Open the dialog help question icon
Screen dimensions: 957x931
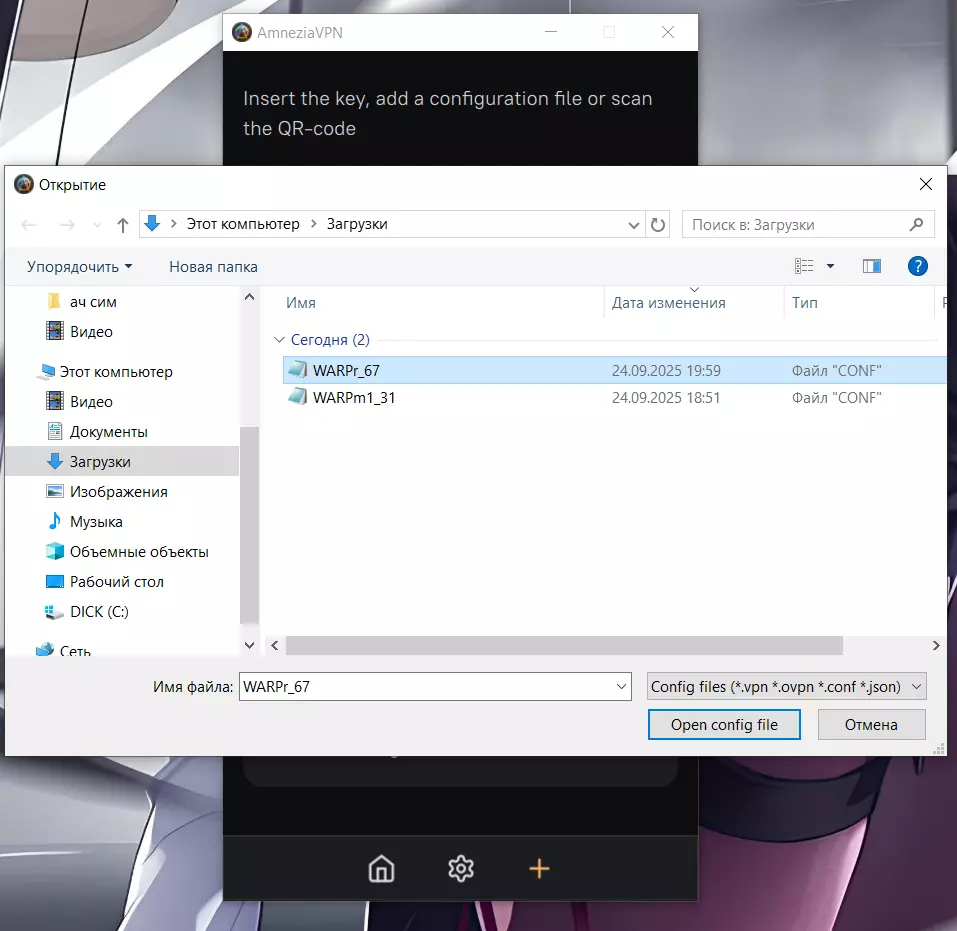(x=917, y=266)
